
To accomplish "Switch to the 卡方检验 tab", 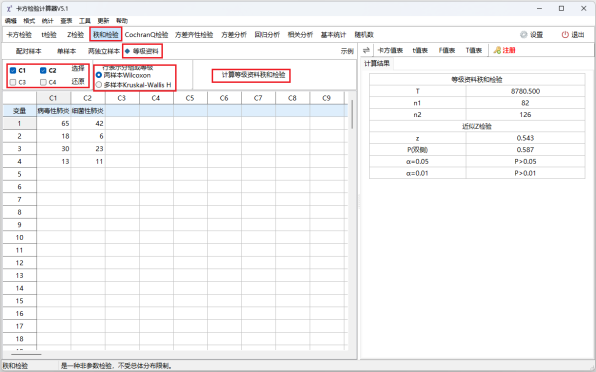I will (19, 35).
